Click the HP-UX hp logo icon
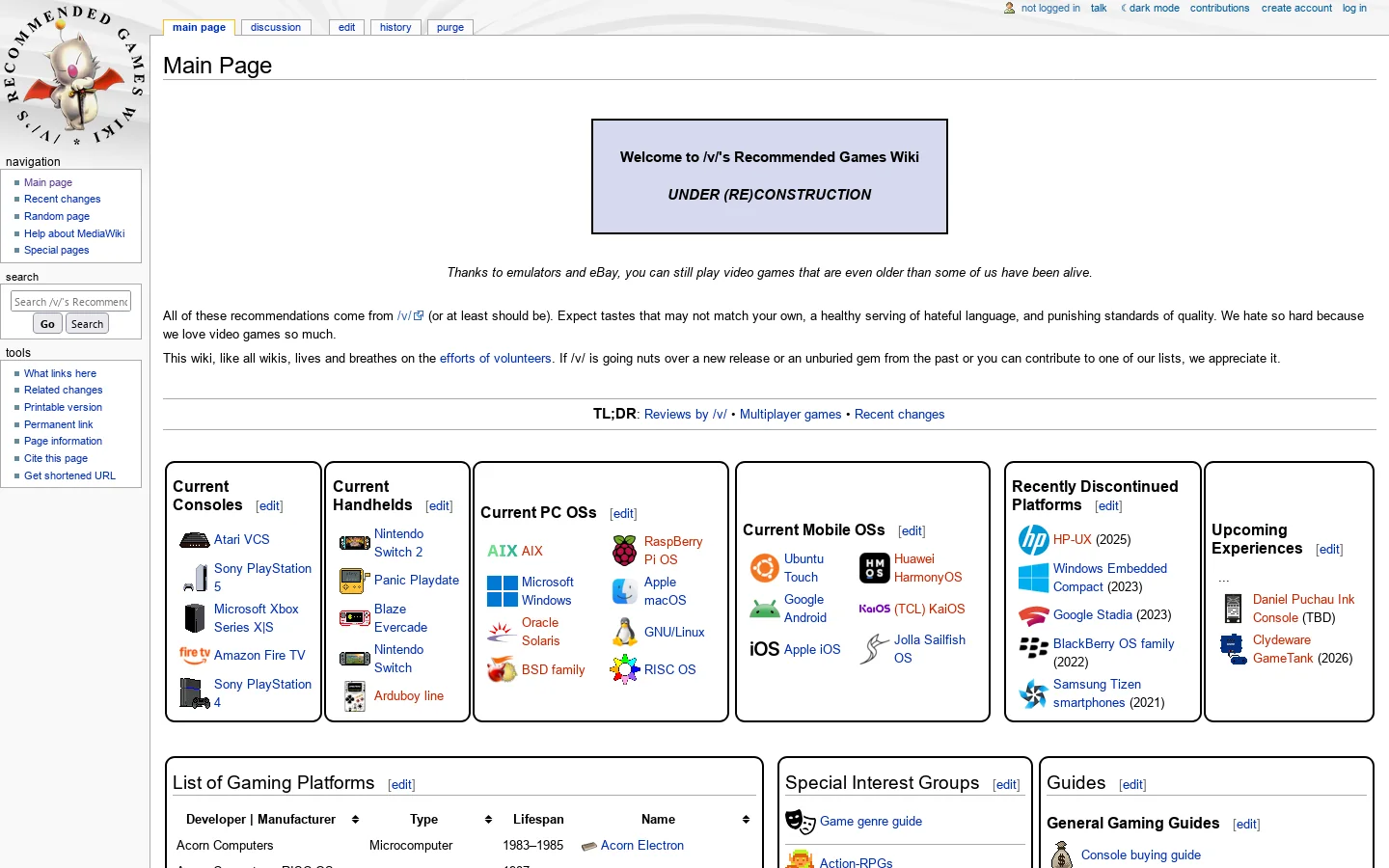 (1034, 540)
